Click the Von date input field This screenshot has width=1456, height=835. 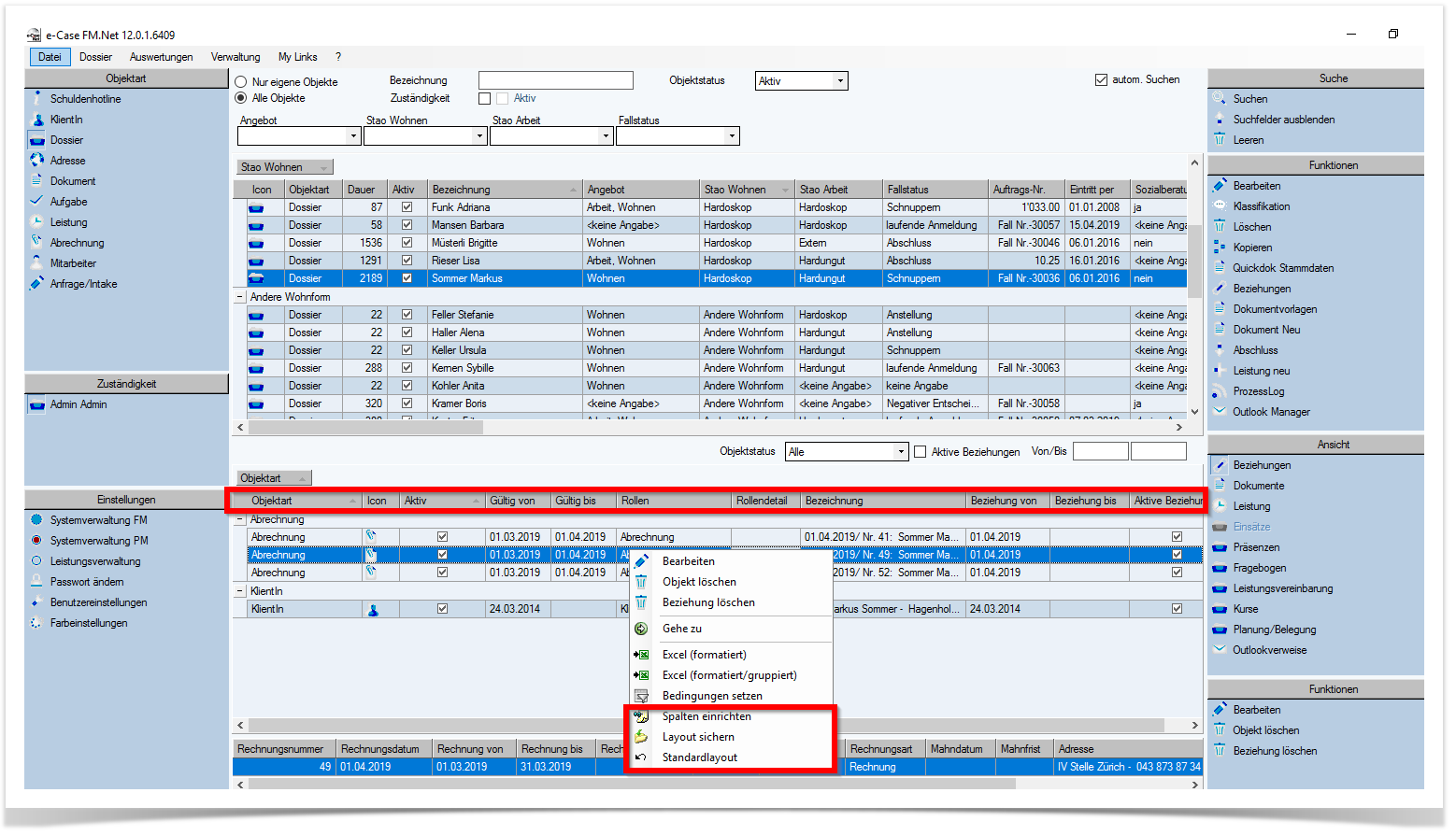[x=1100, y=452]
